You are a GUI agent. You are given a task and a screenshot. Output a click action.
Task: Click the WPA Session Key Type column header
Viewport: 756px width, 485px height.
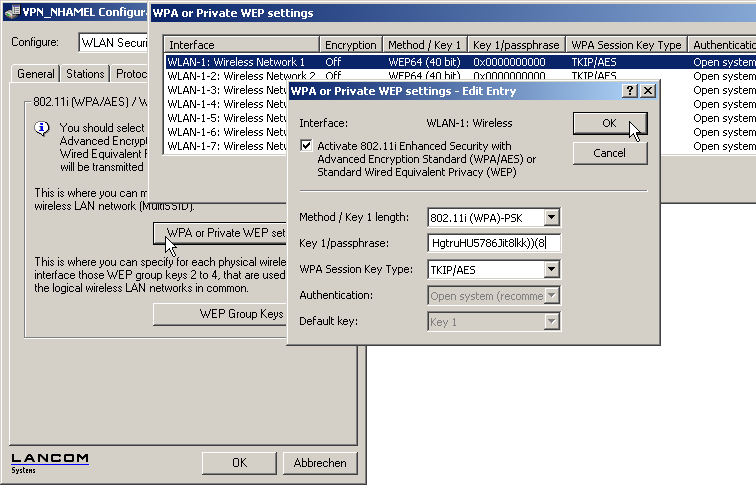[626, 45]
